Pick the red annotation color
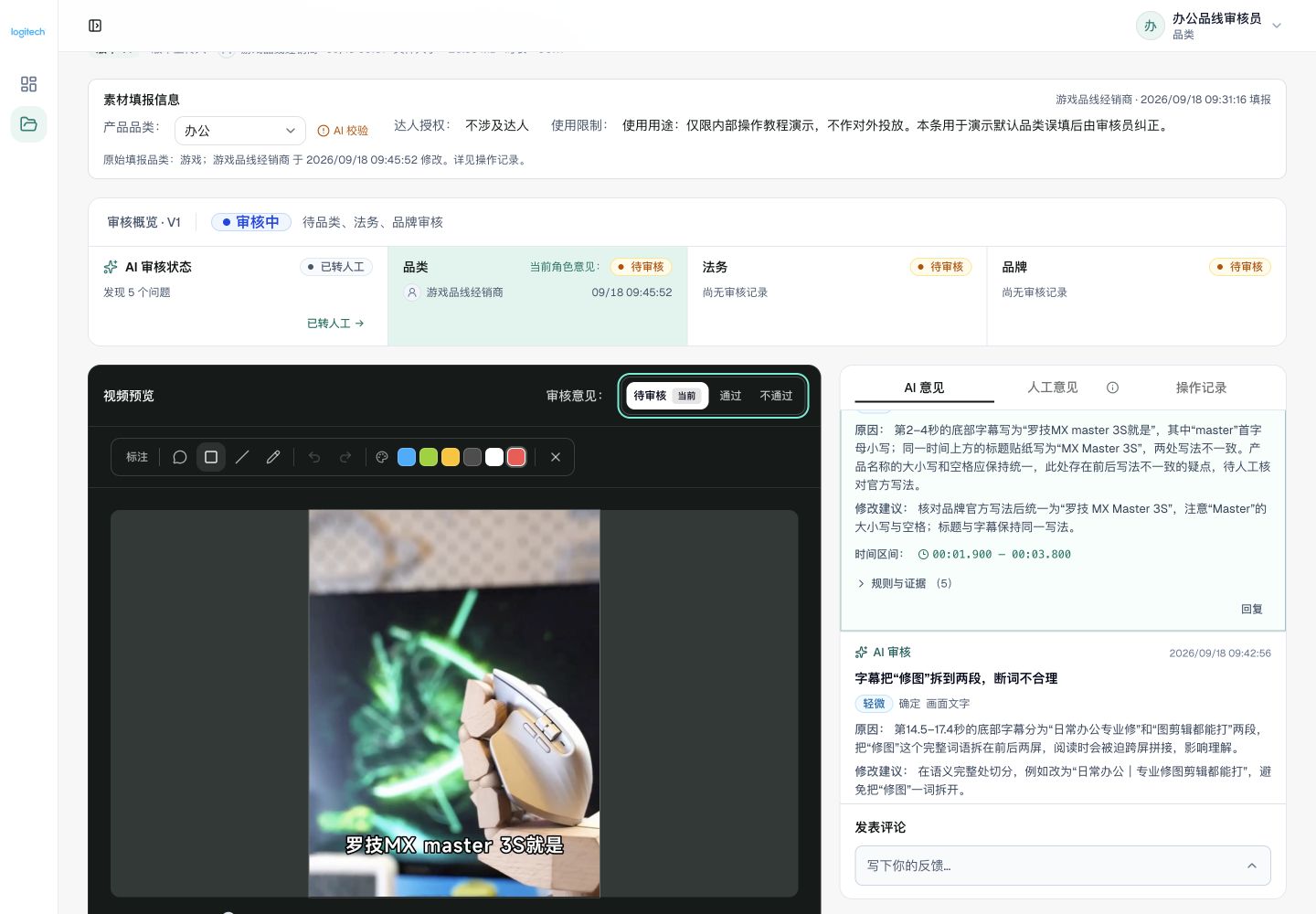This screenshot has height=914, width=1316. click(516, 457)
